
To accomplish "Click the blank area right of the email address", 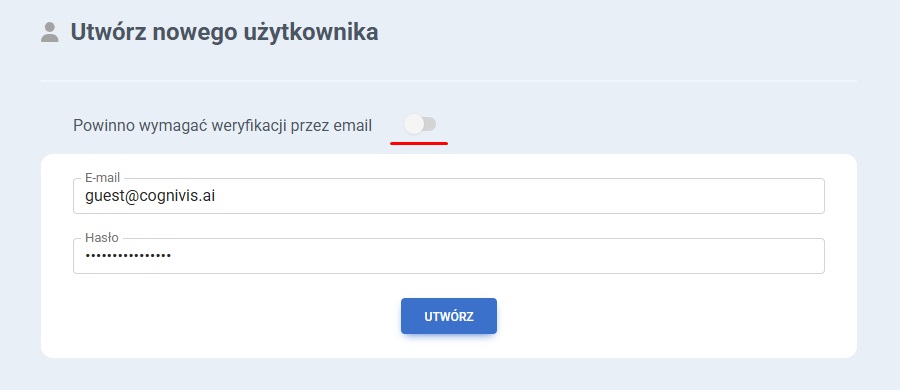I will [x=517, y=196].
